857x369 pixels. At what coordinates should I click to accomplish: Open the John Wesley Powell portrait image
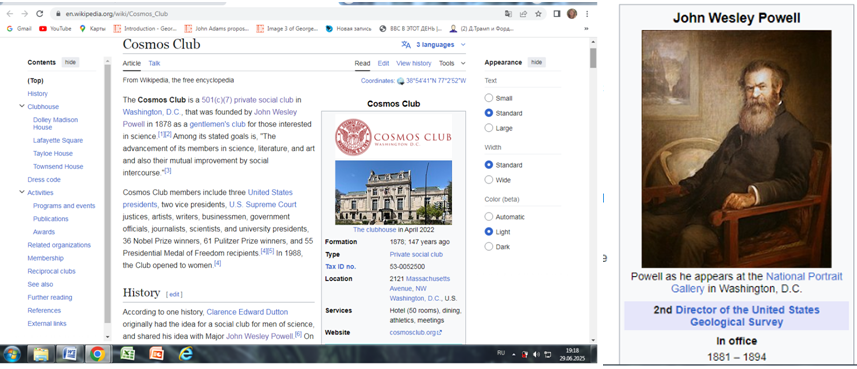[736, 149]
